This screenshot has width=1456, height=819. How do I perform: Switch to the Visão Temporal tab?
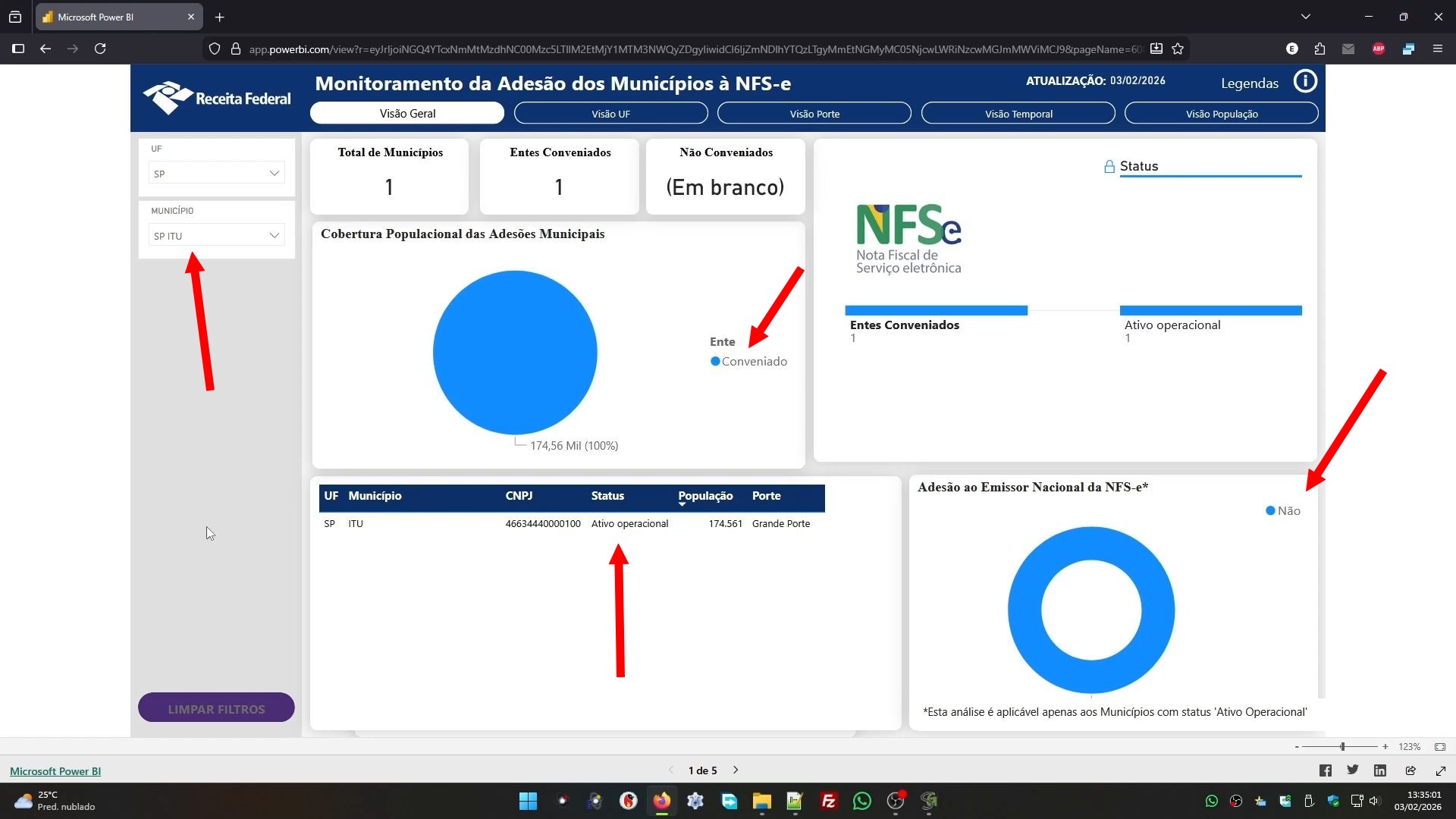[x=1018, y=114]
